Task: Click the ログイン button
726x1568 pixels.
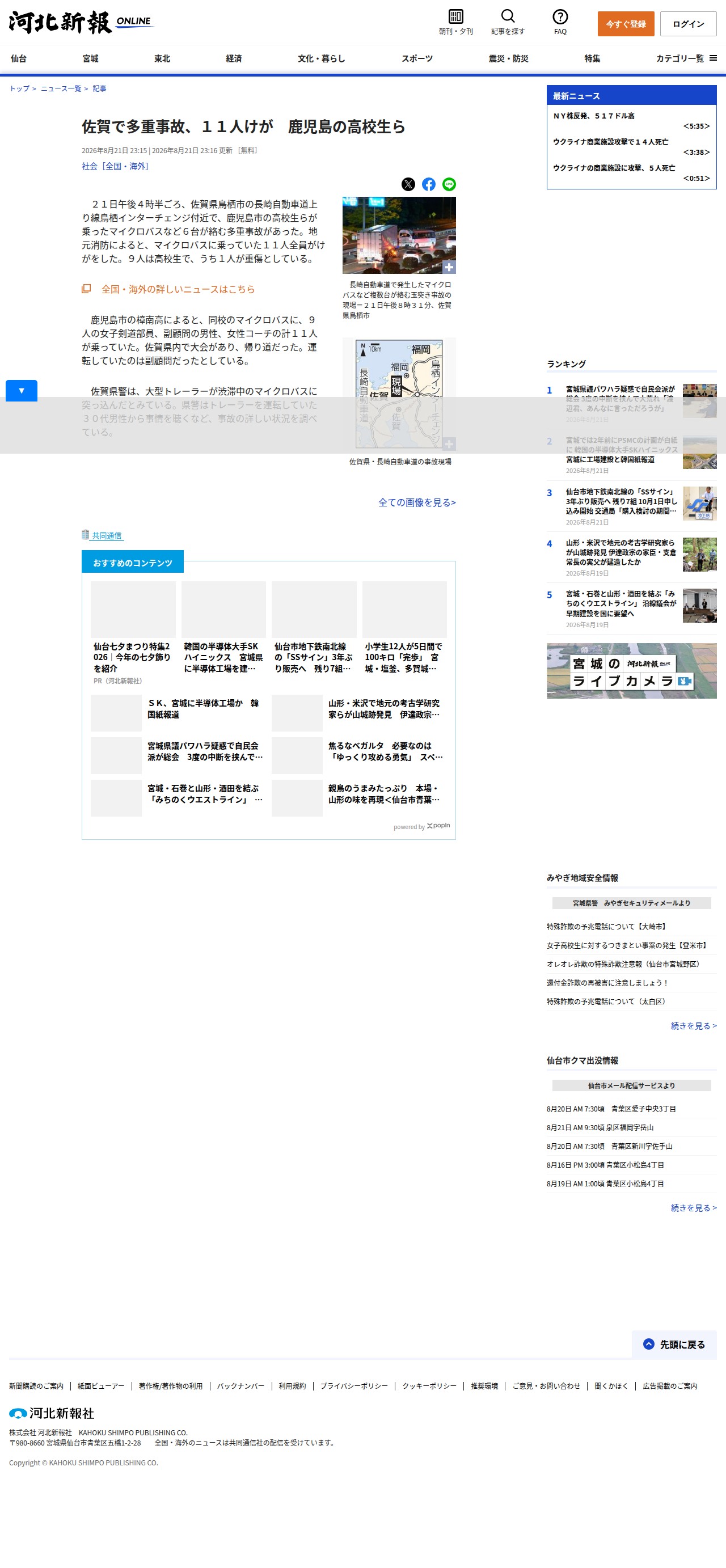Action: 688,24
